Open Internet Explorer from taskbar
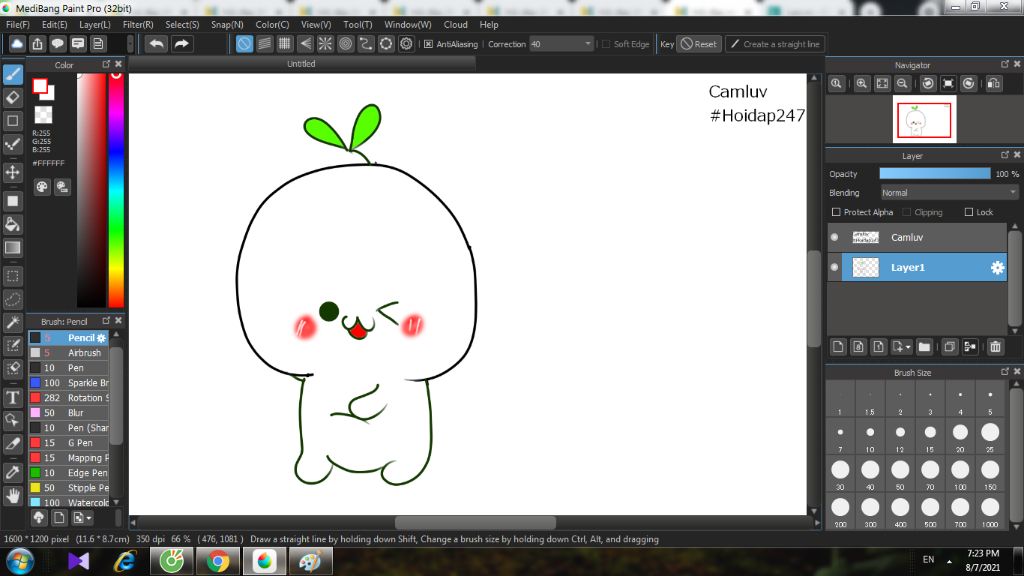Viewport: 1024px width, 576px height. coord(125,562)
